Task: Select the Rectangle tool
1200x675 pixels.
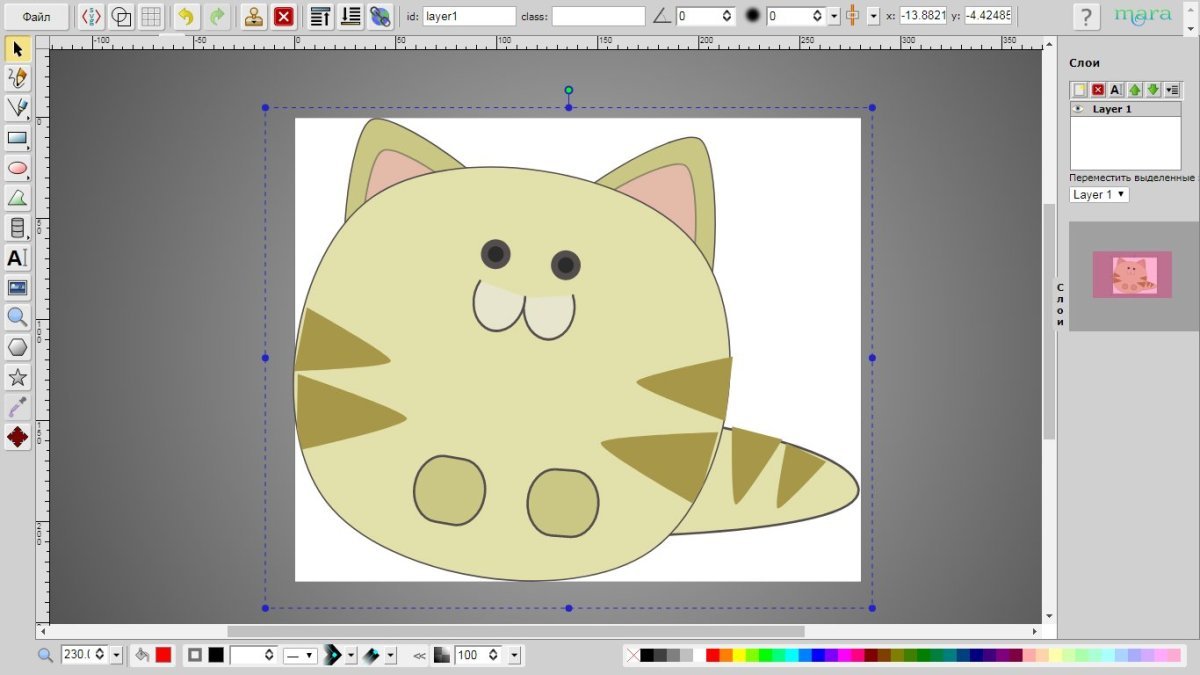Action: [17, 137]
